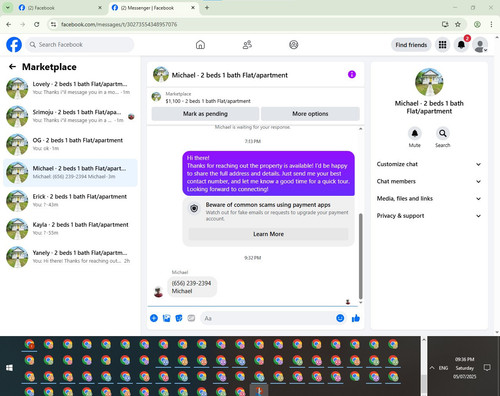The height and width of the screenshot is (396, 500).
Task: Open Chrome profile icon in toolbar
Action: [x=477, y=24]
